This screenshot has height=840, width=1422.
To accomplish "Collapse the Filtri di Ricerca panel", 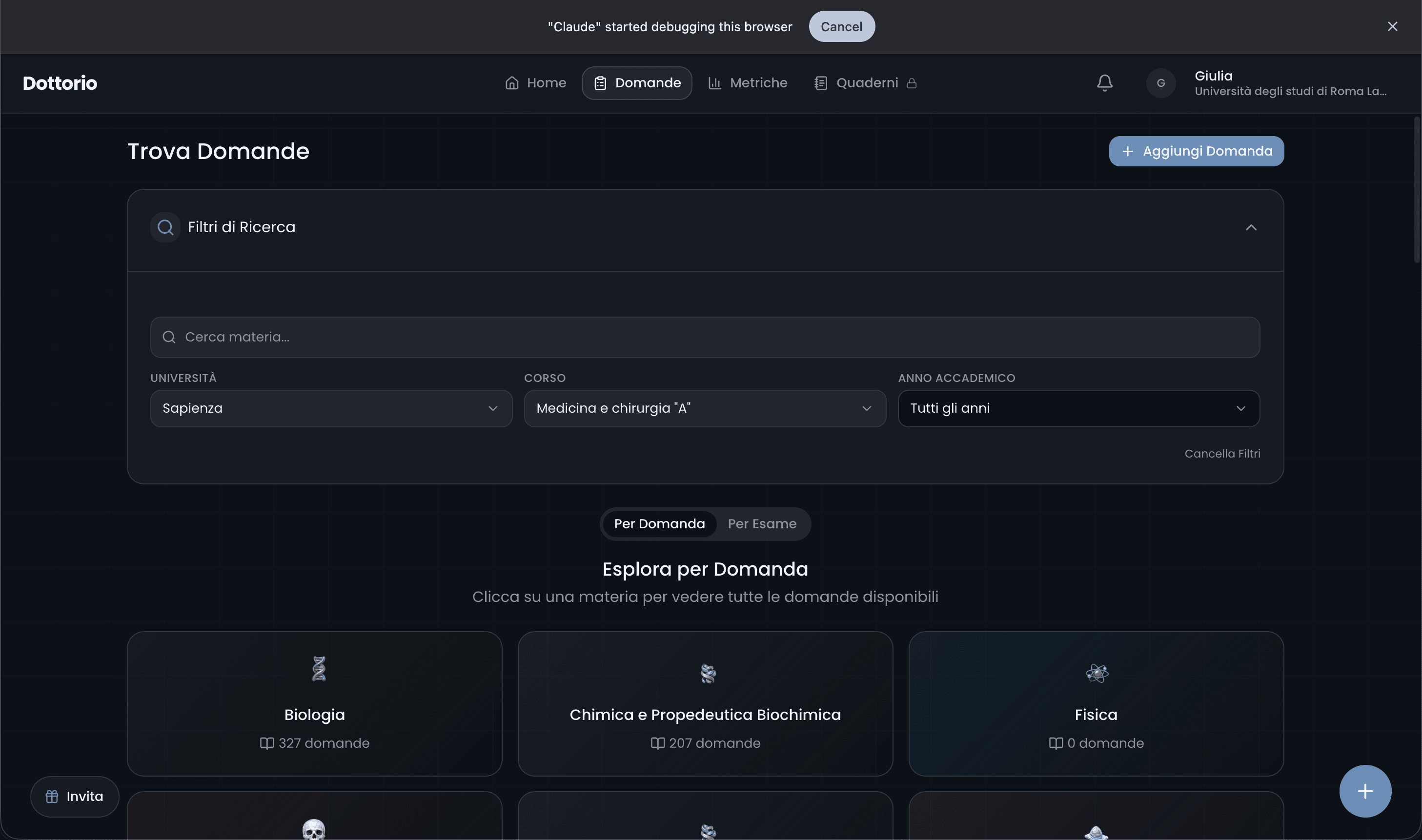I will pyautogui.click(x=1251, y=227).
